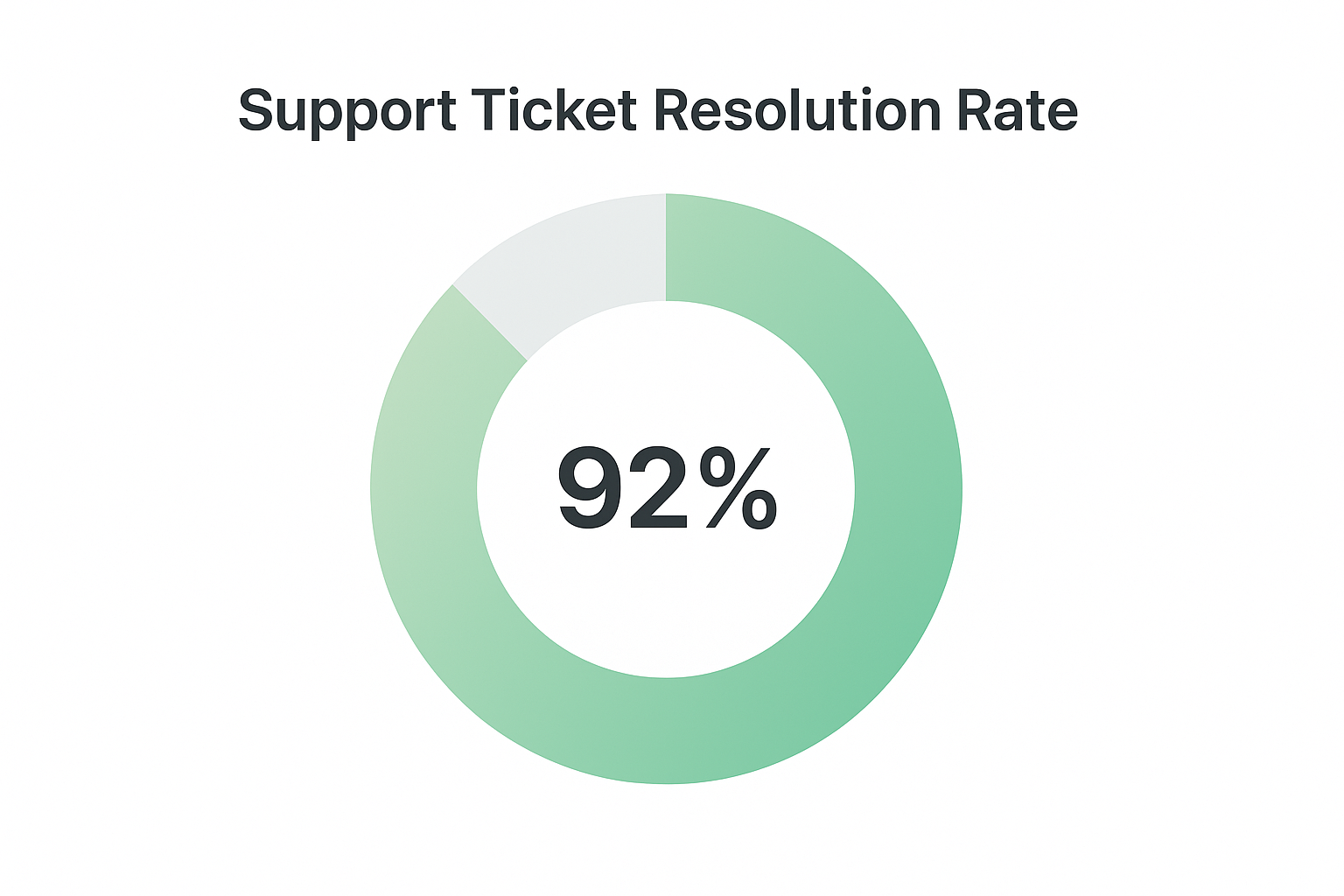
Task: Click the digit 2 in the percentage
Action: coord(657,488)
